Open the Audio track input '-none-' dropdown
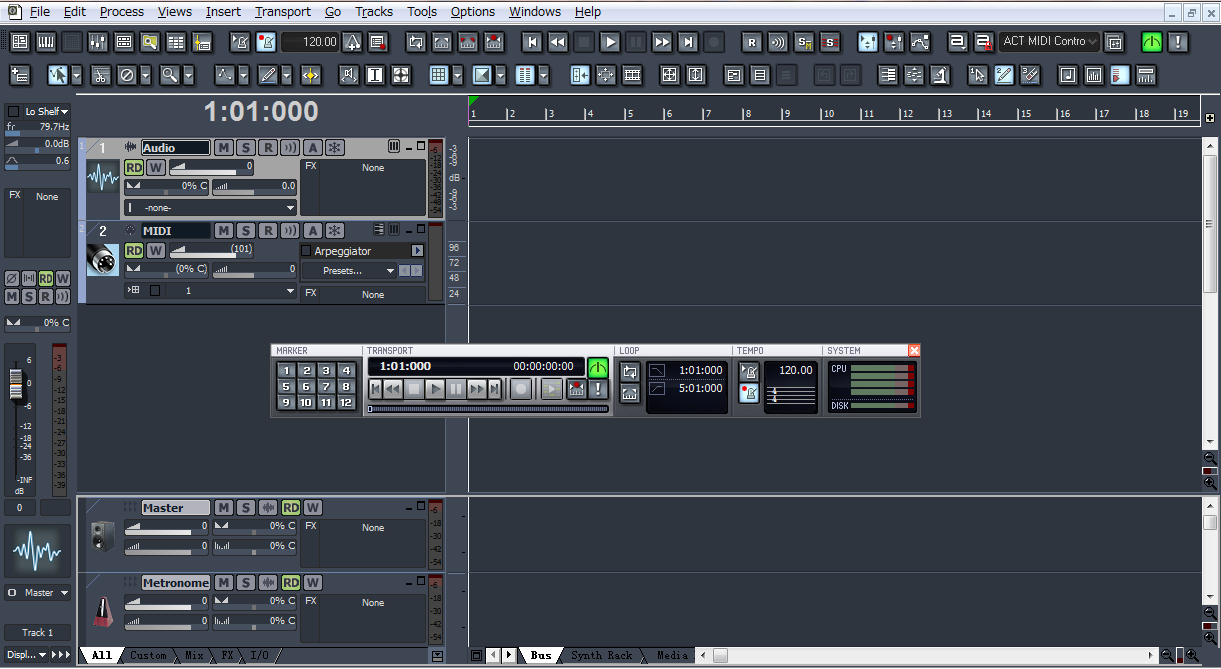This screenshot has height=669, width=1221. [x=211, y=207]
